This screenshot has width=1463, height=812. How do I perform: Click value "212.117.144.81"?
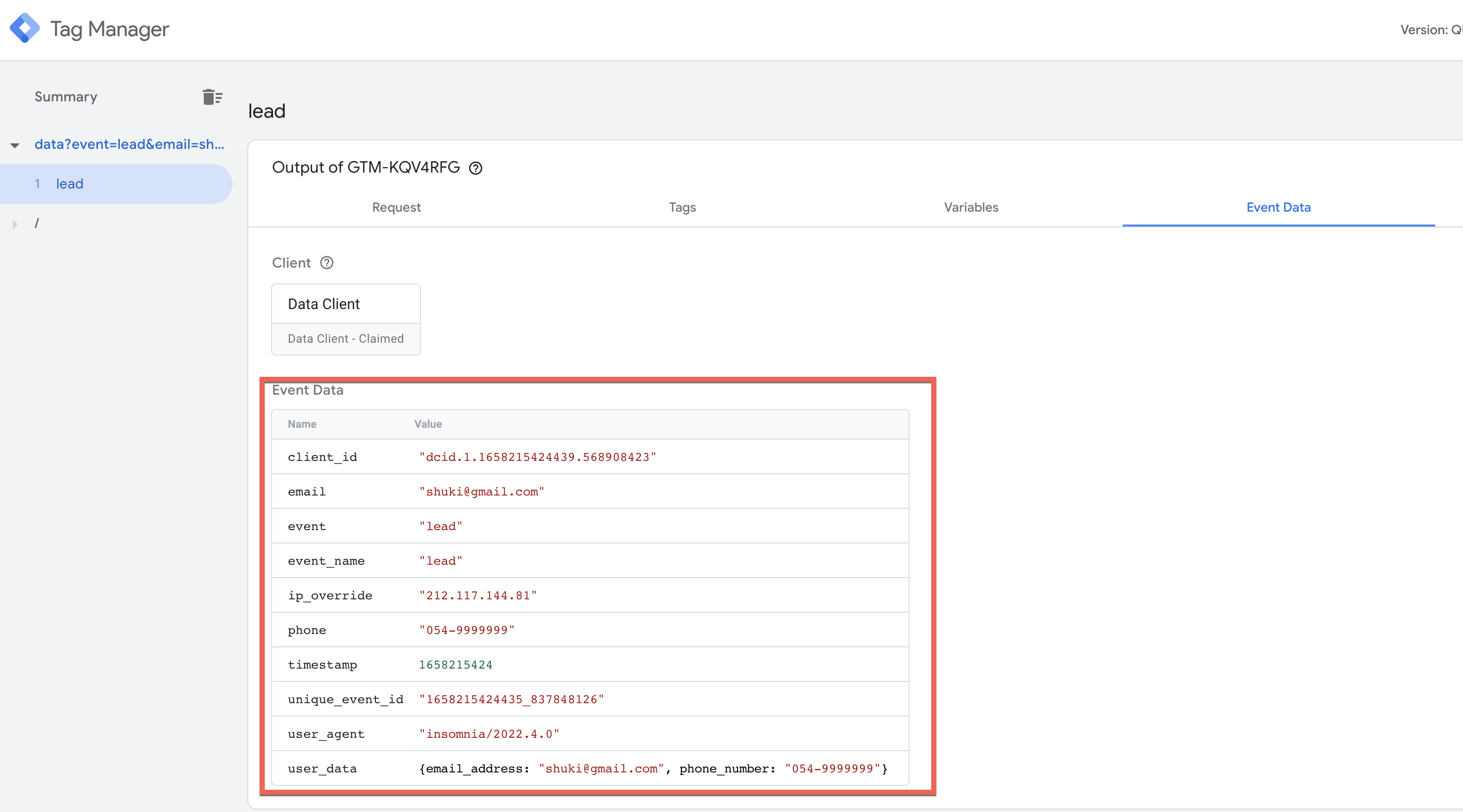478,596
